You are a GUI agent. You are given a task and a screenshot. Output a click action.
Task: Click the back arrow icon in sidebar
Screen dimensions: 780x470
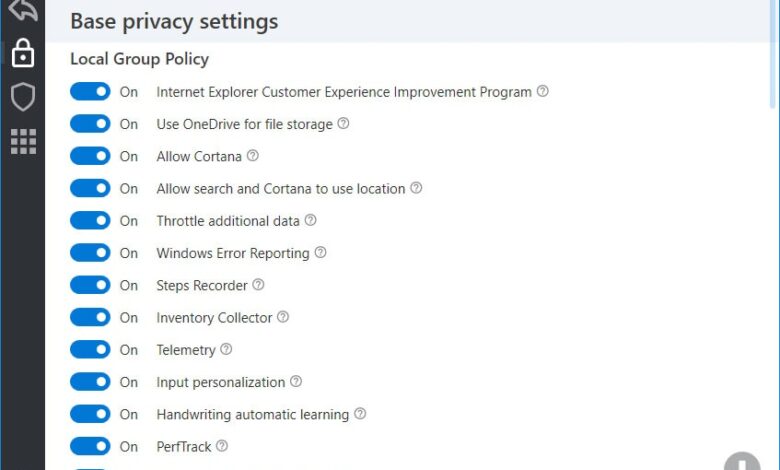coord(22,10)
